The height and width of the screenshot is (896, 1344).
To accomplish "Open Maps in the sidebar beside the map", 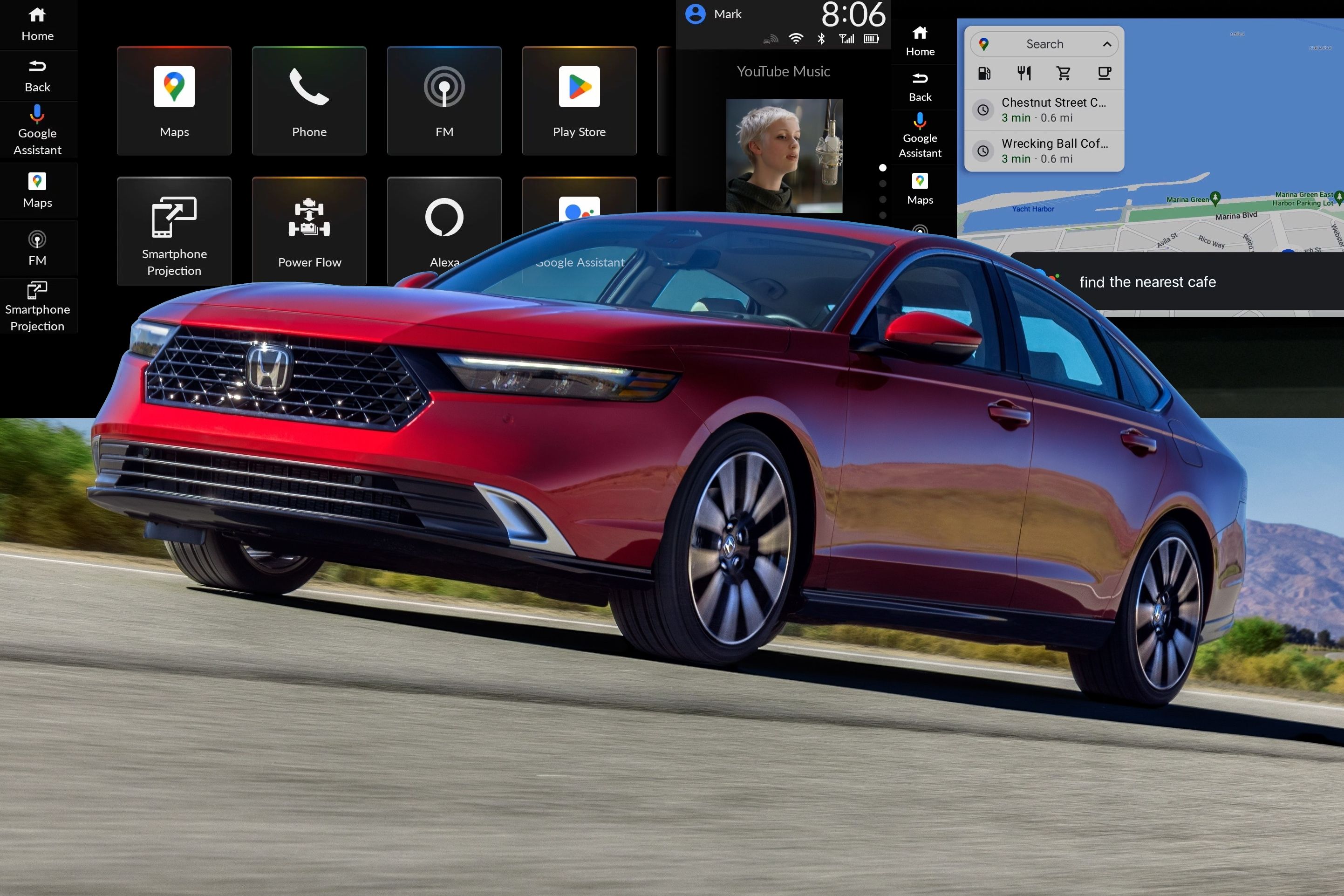I will [x=920, y=189].
